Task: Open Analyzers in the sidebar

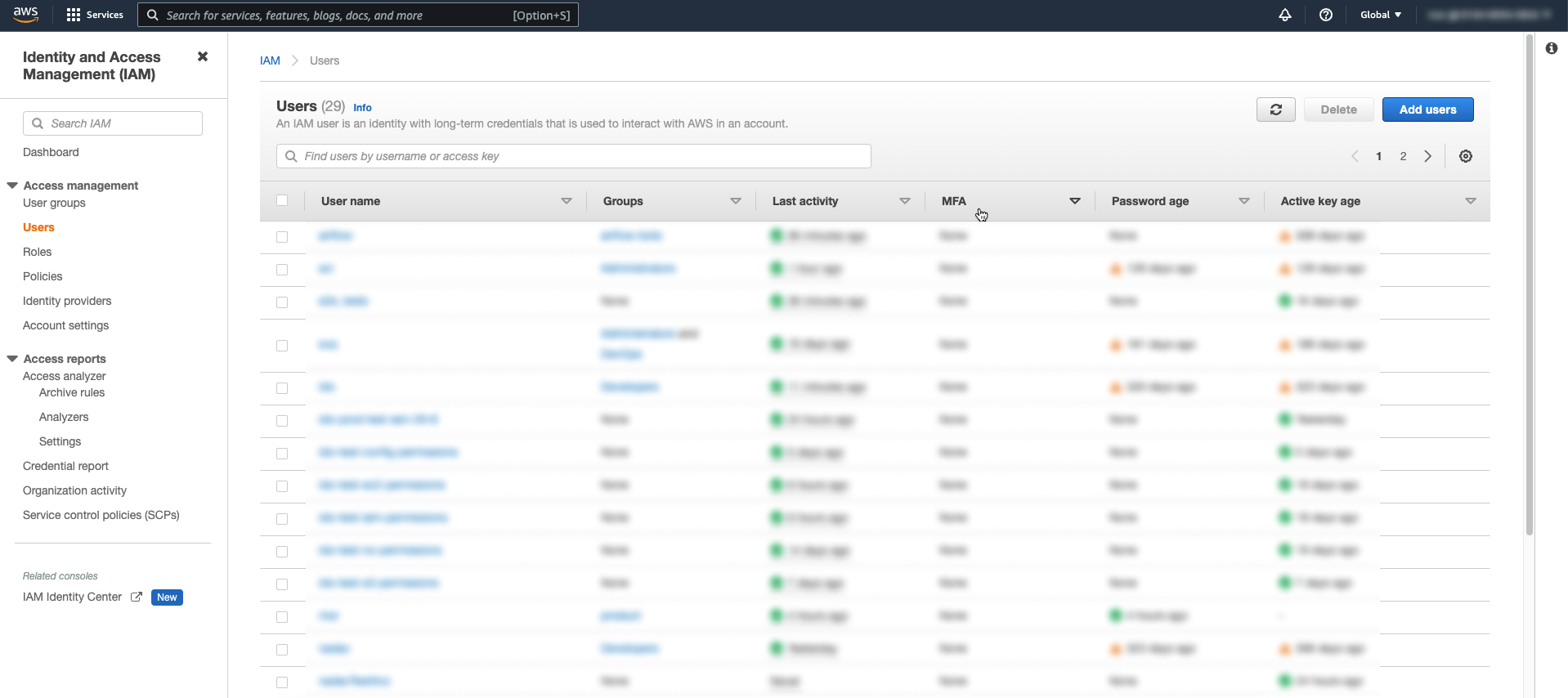Action: 64,417
